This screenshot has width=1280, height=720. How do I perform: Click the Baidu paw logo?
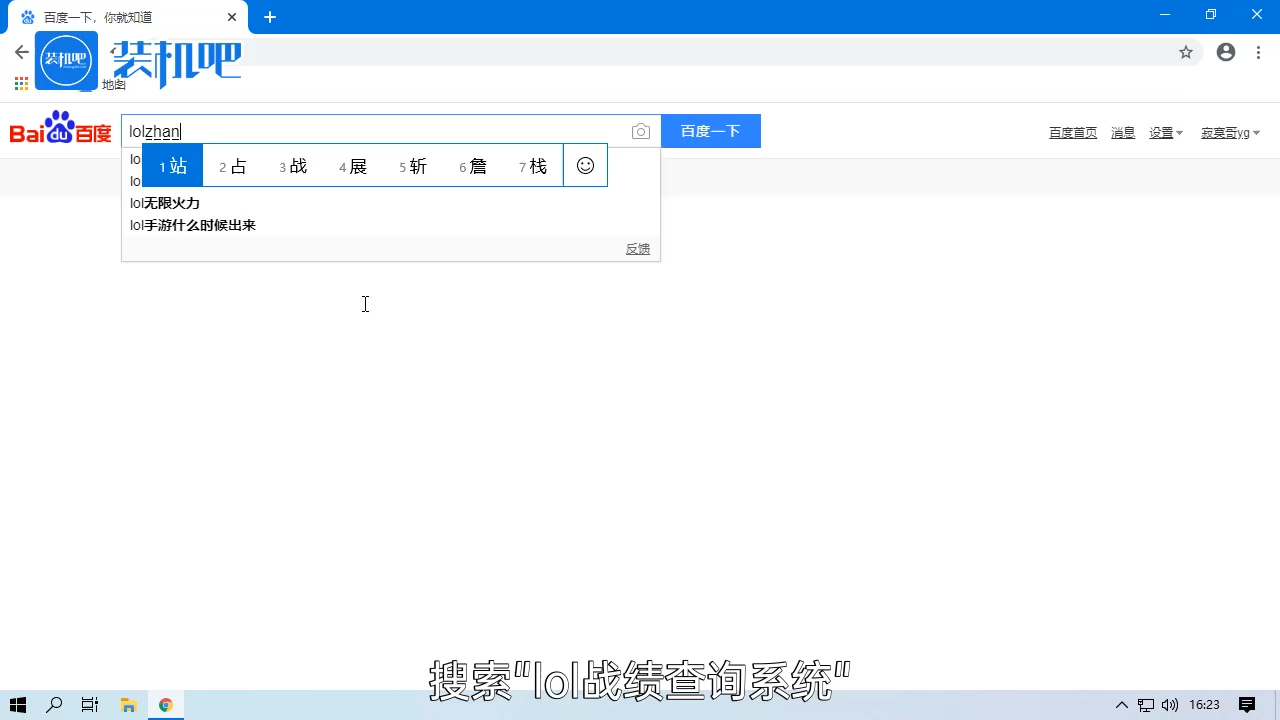point(59,131)
